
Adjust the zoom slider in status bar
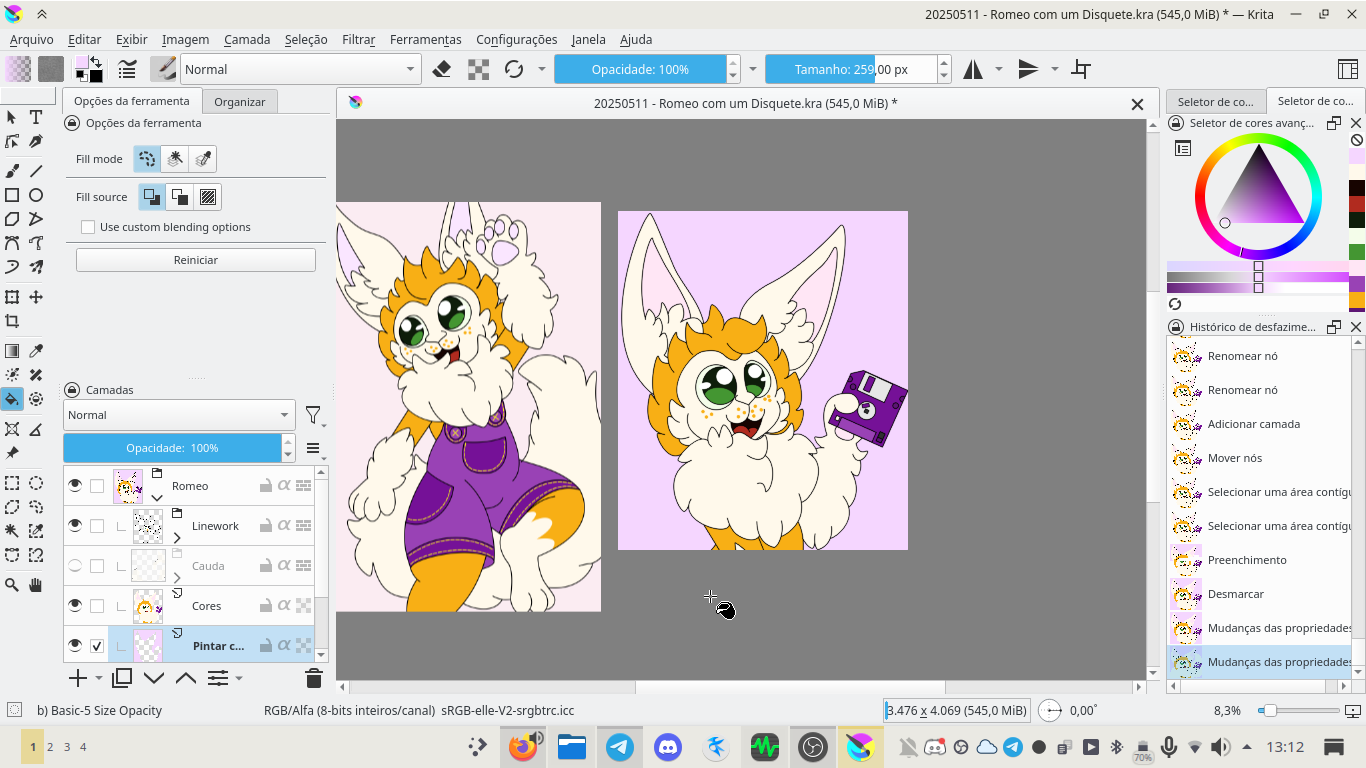tap(1269, 710)
